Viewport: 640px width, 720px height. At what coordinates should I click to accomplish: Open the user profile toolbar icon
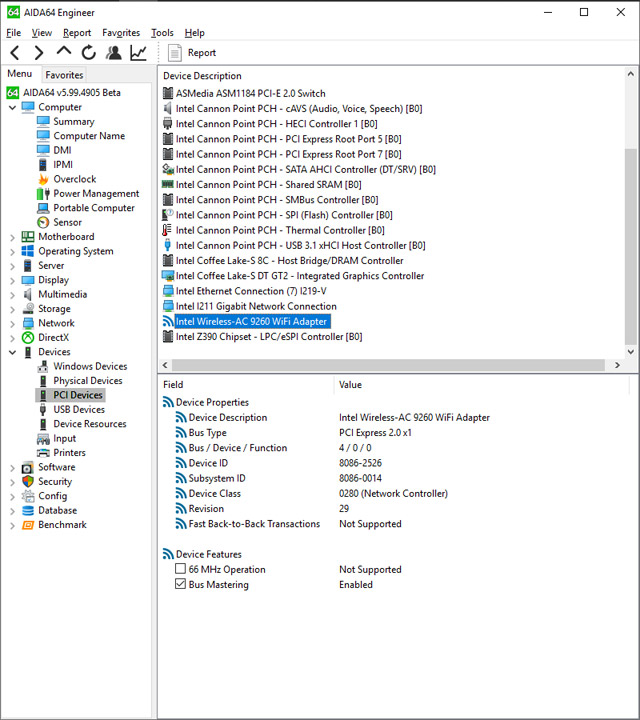[x=113, y=53]
